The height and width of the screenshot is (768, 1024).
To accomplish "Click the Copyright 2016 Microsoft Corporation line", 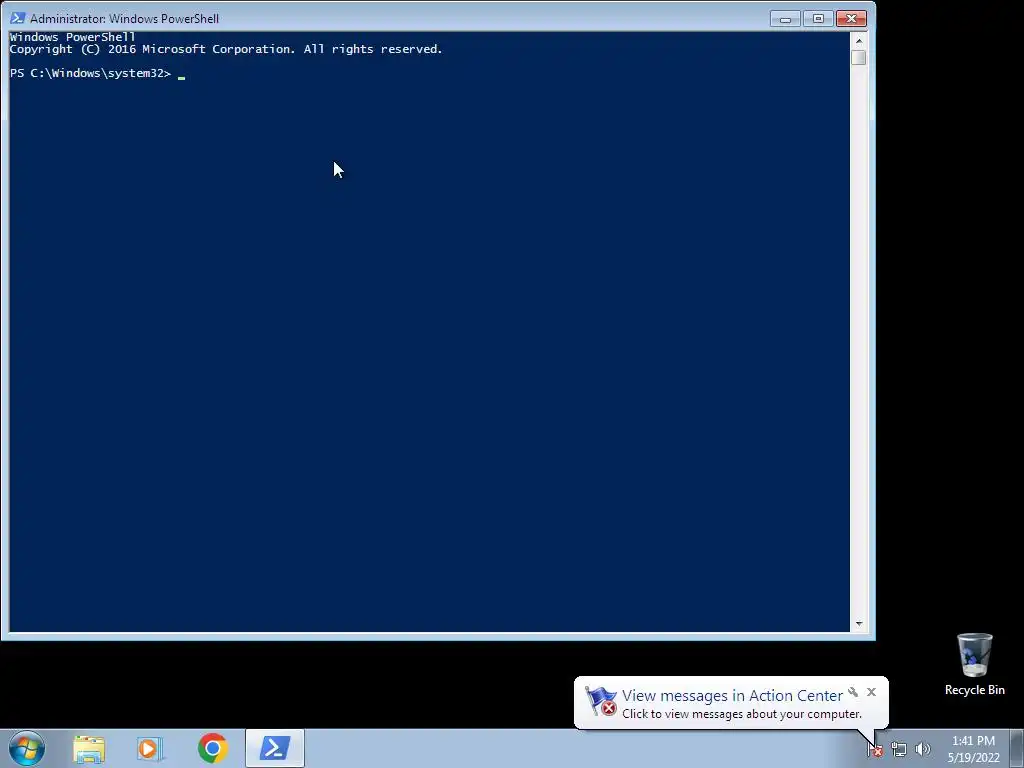I will tap(226, 49).
